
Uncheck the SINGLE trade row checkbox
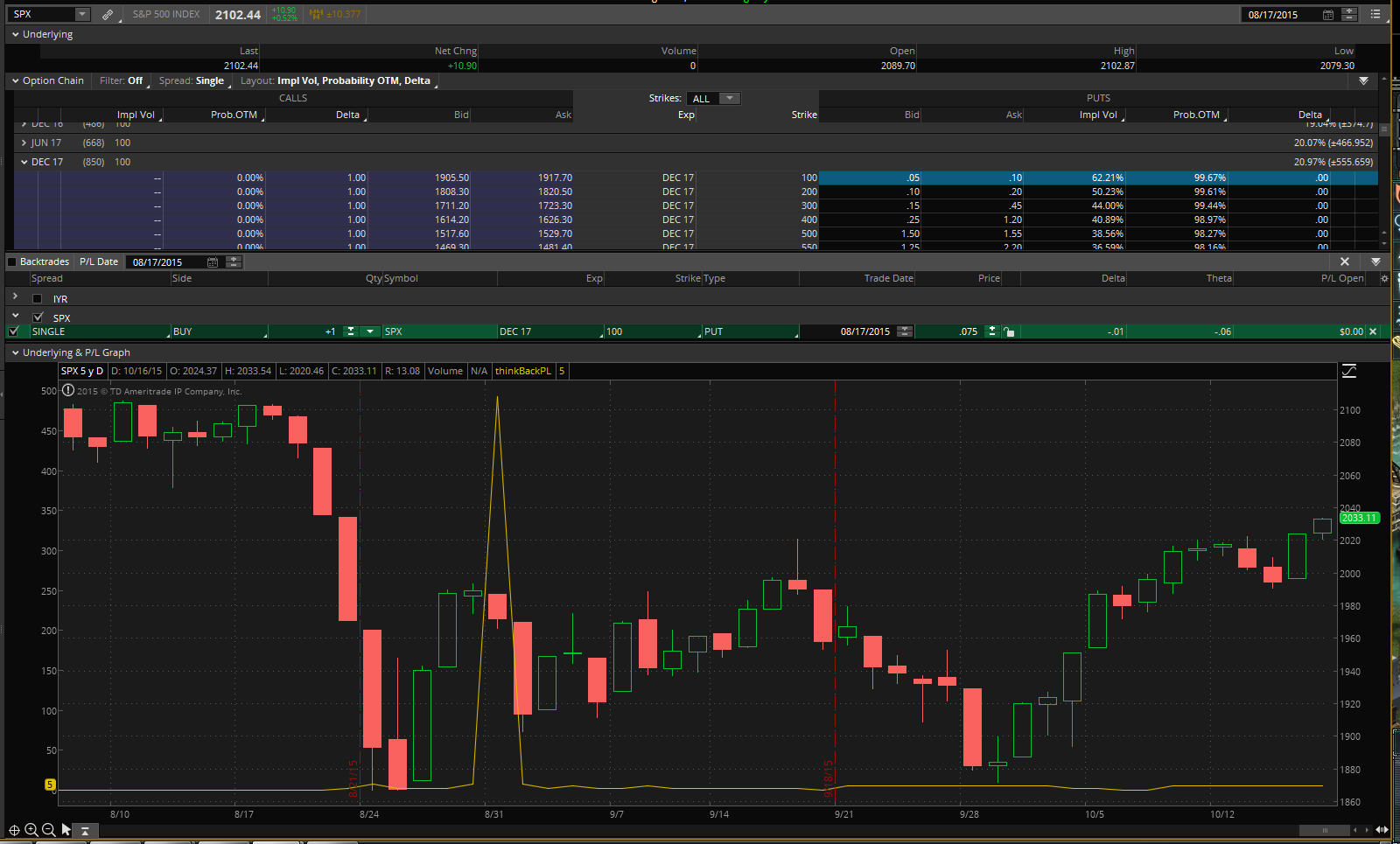(x=13, y=331)
